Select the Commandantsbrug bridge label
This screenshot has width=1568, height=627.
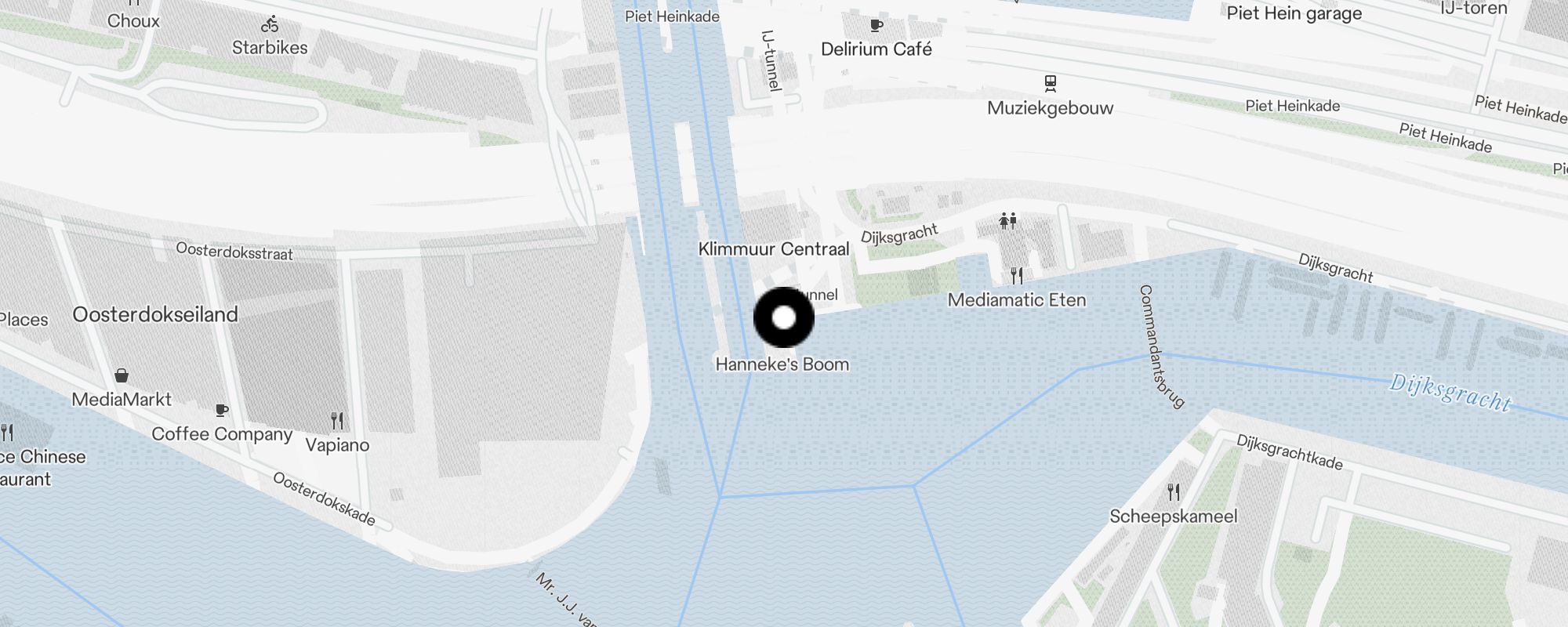pos(1160,346)
